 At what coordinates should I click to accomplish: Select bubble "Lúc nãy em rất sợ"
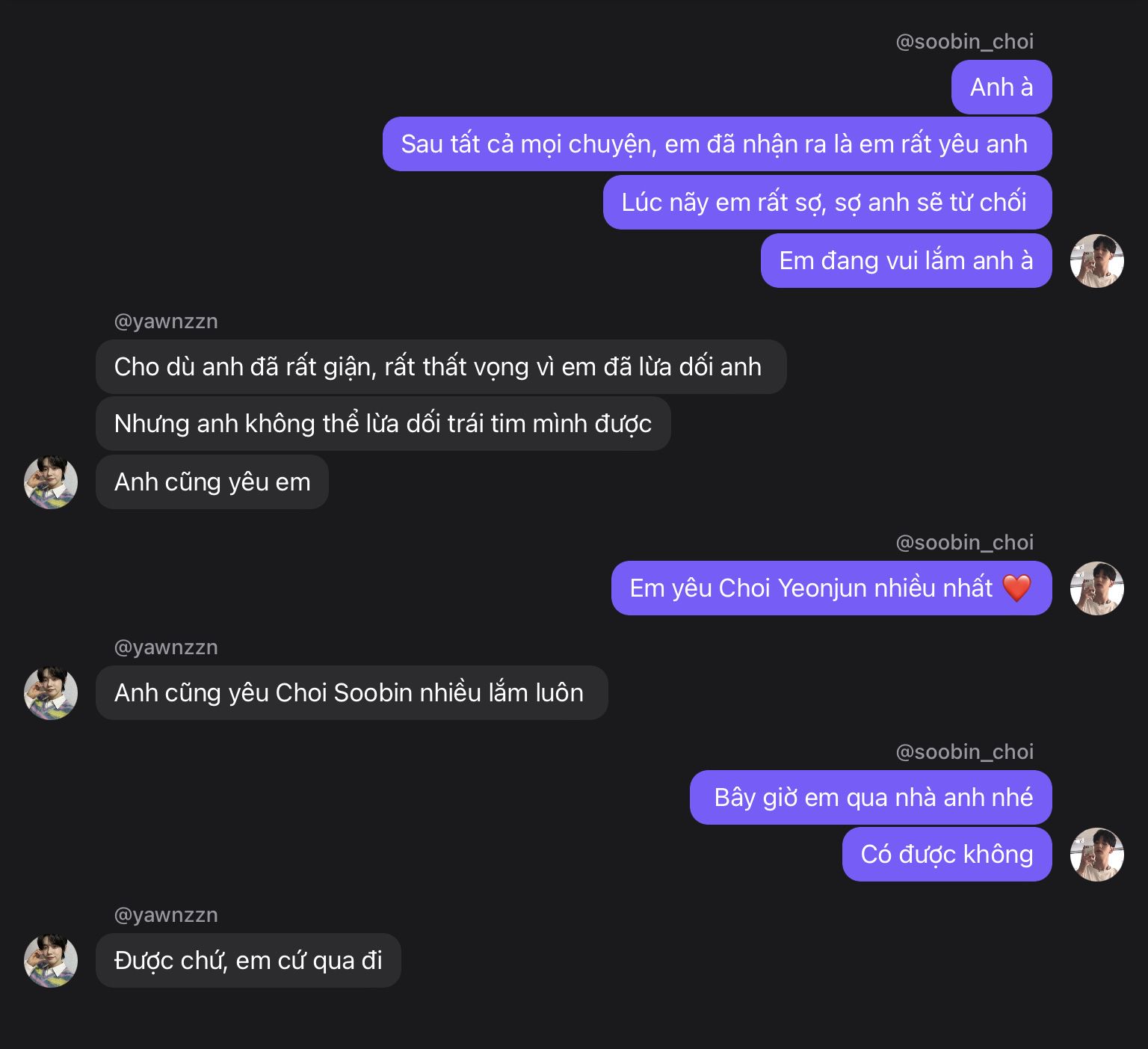tap(827, 203)
